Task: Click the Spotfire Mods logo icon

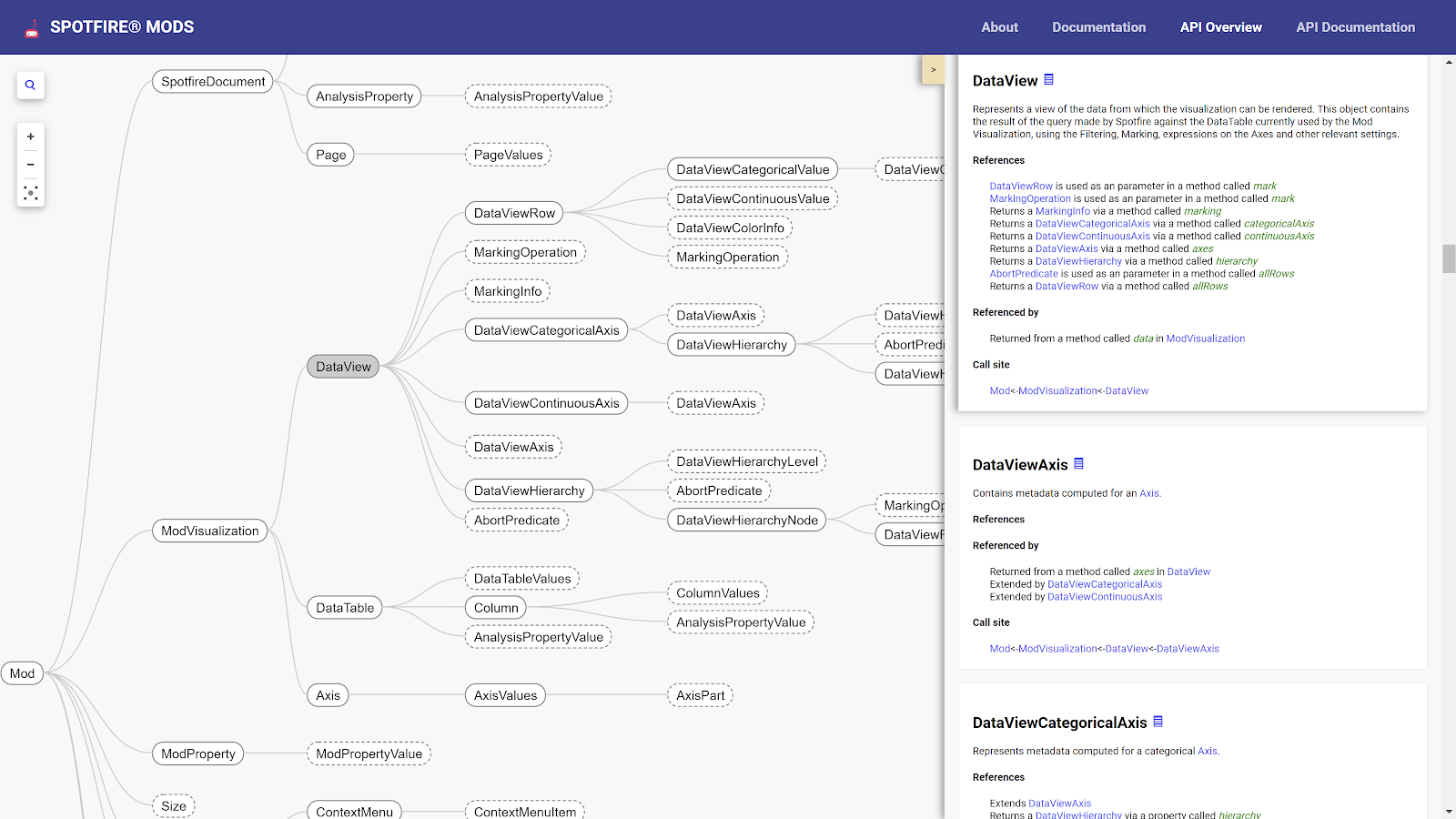Action: (x=32, y=28)
